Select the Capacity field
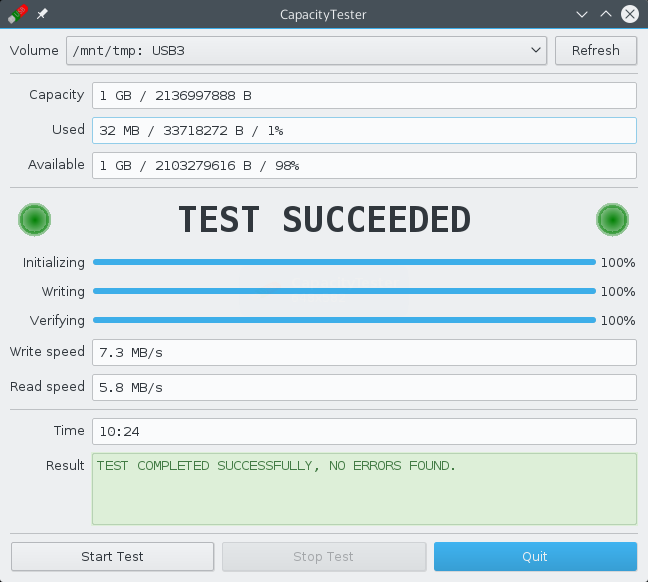Screen dimensions: 648x582 pos(364,95)
